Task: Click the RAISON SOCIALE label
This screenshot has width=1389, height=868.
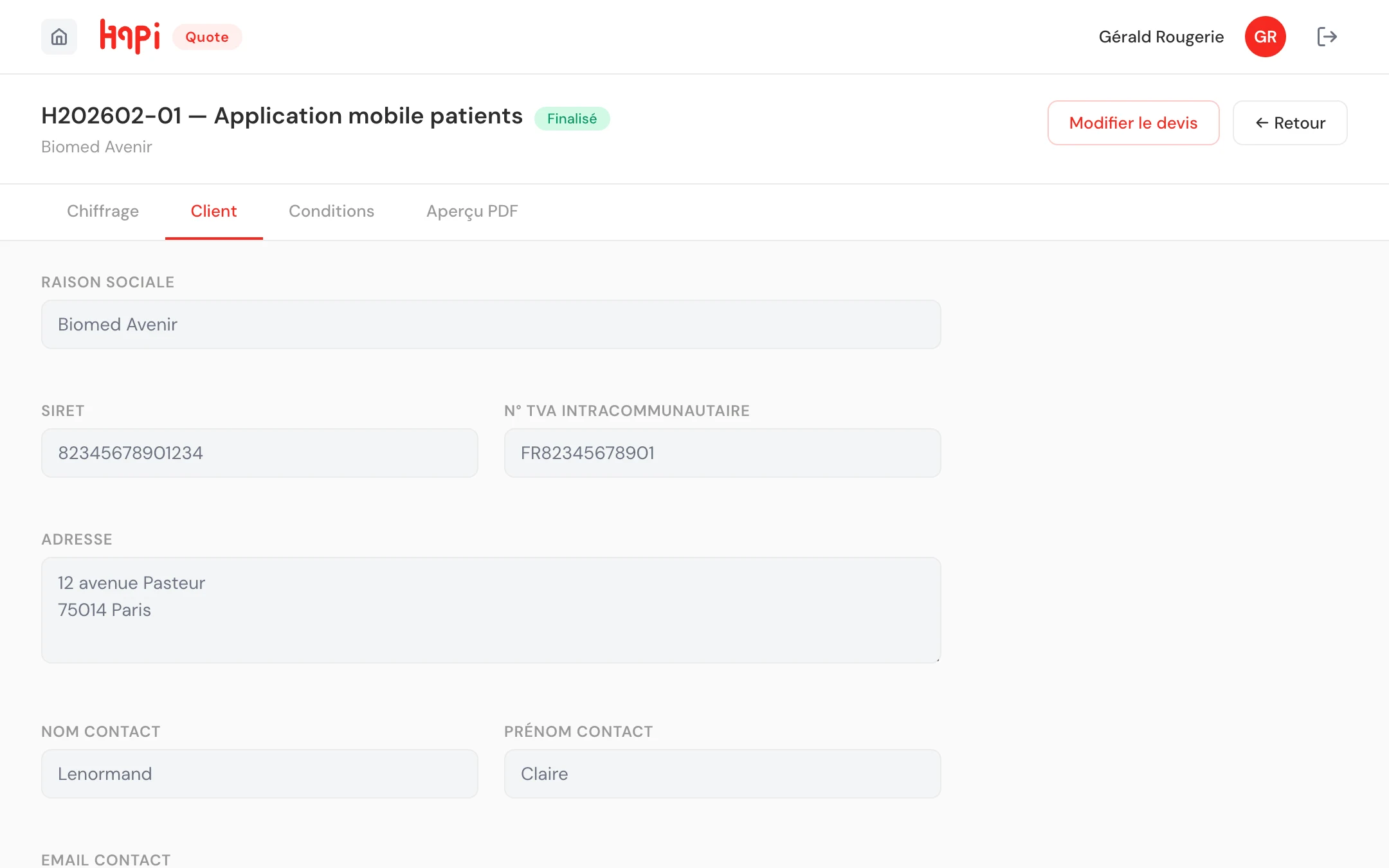Action: pos(107,282)
